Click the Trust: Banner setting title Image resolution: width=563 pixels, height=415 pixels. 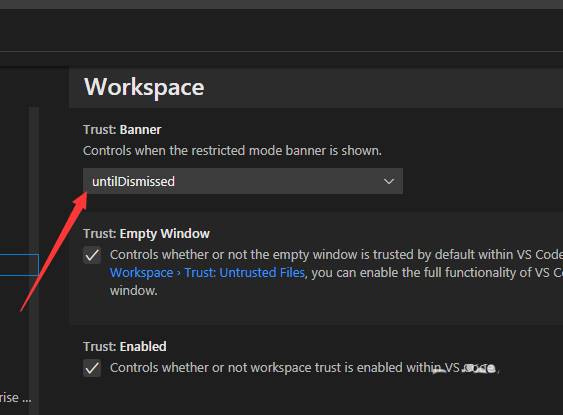pos(122,130)
